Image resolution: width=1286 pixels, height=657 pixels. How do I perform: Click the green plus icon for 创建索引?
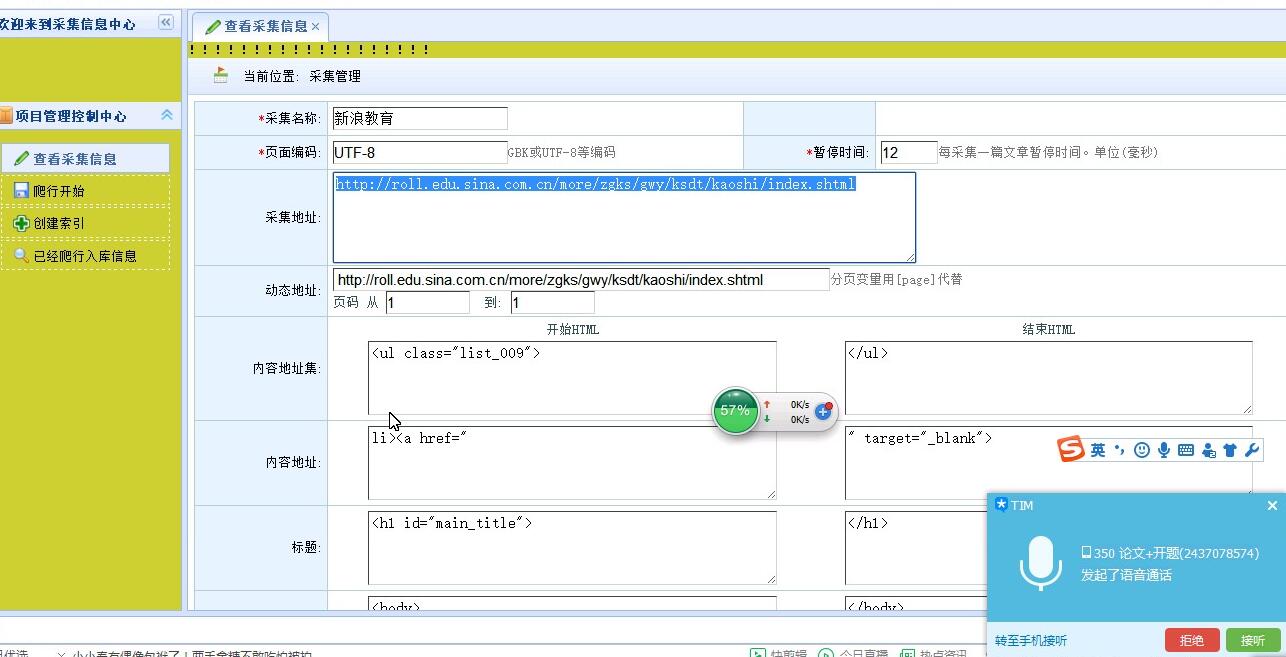21,223
